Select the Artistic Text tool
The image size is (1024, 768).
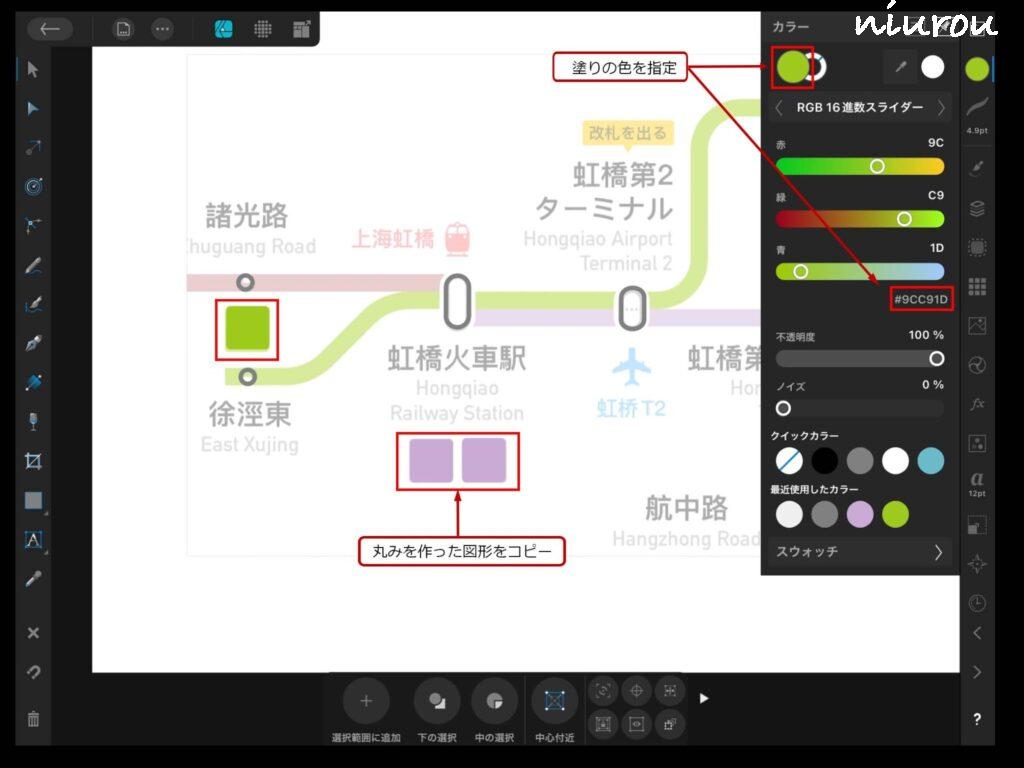33,540
